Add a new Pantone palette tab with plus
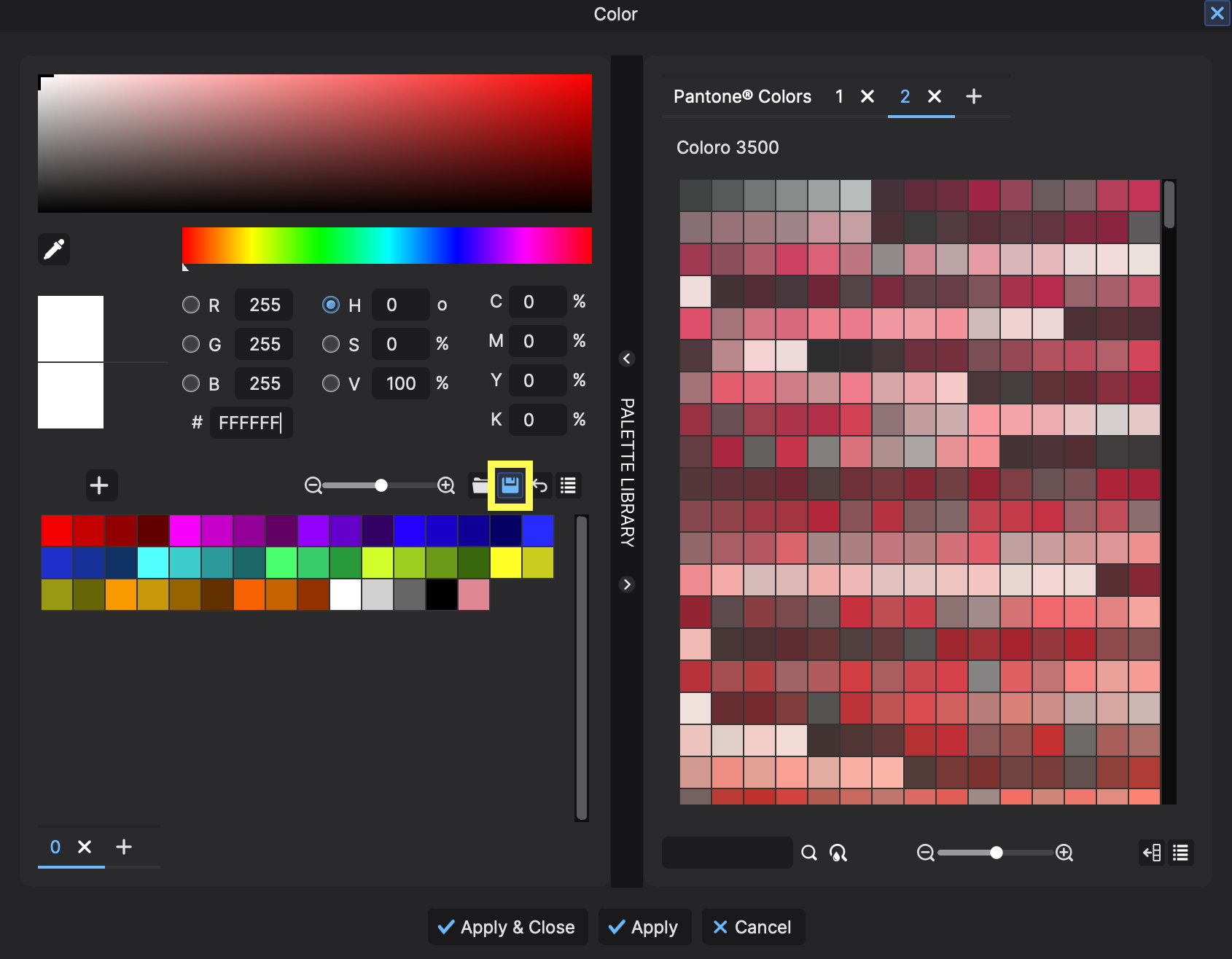The image size is (1232, 959). 974,95
